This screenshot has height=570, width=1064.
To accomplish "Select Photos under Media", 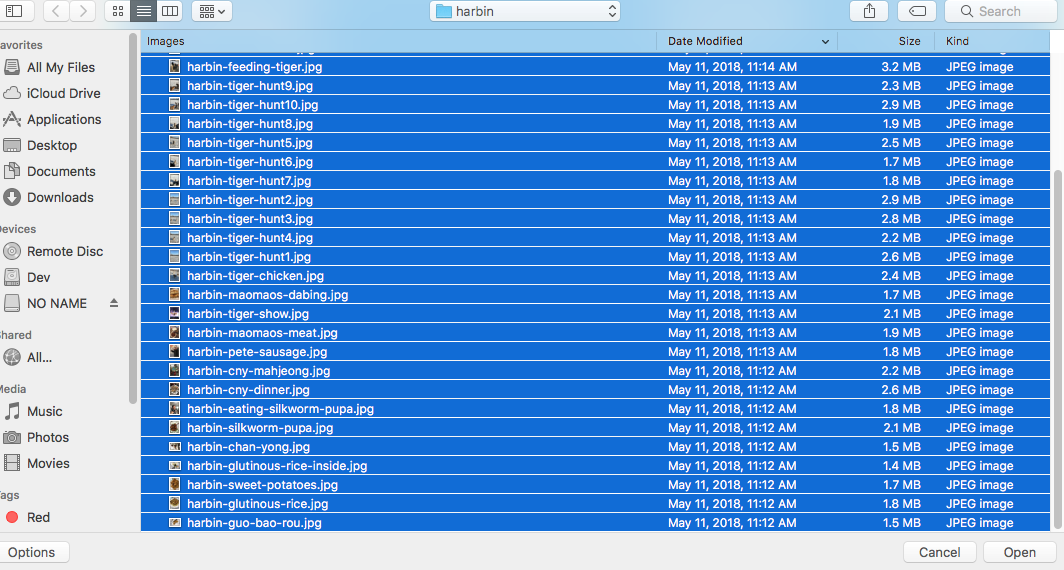I will (x=48, y=437).
